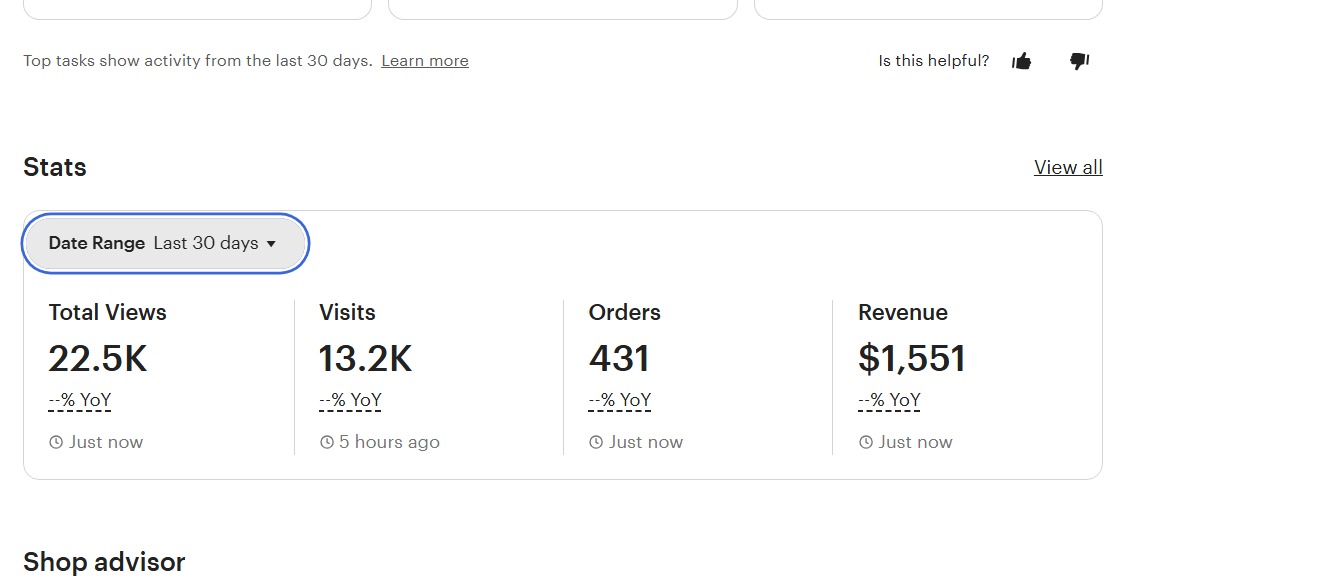The image size is (1318, 588).
Task: Click 'View all' stats link
Action: click(1068, 167)
